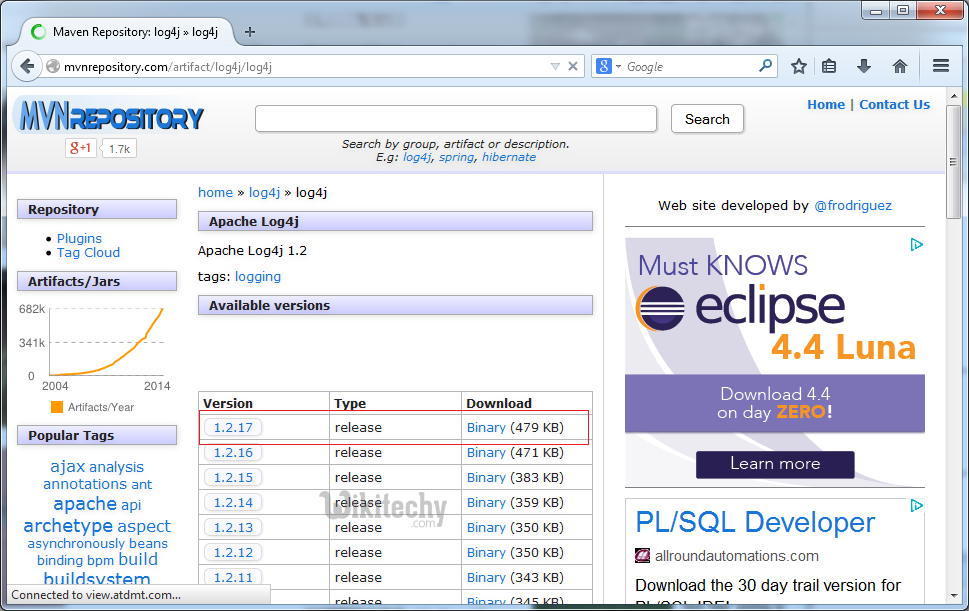Click the Contact Us link
Image resolution: width=969 pixels, height=611 pixels.
coord(894,105)
